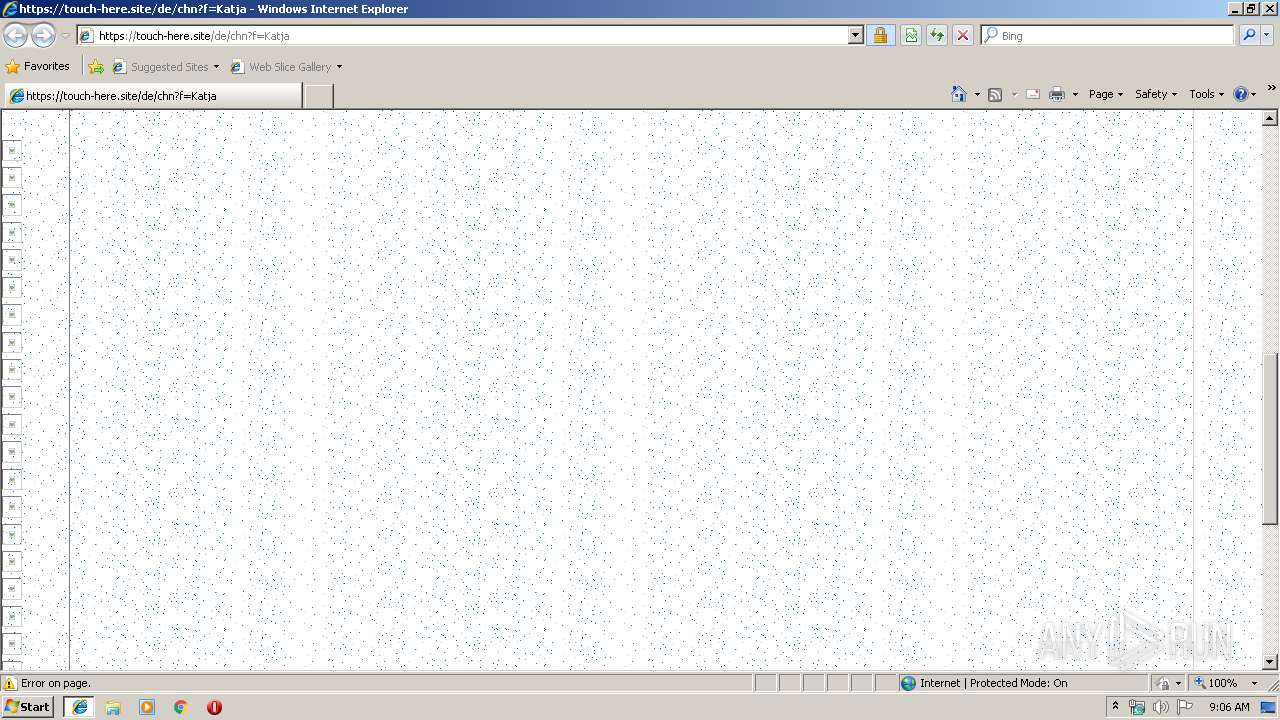Open the Windows Start menu
The height and width of the screenshot is (720, 1280).
pyautogui.click(x=27, y=707)
